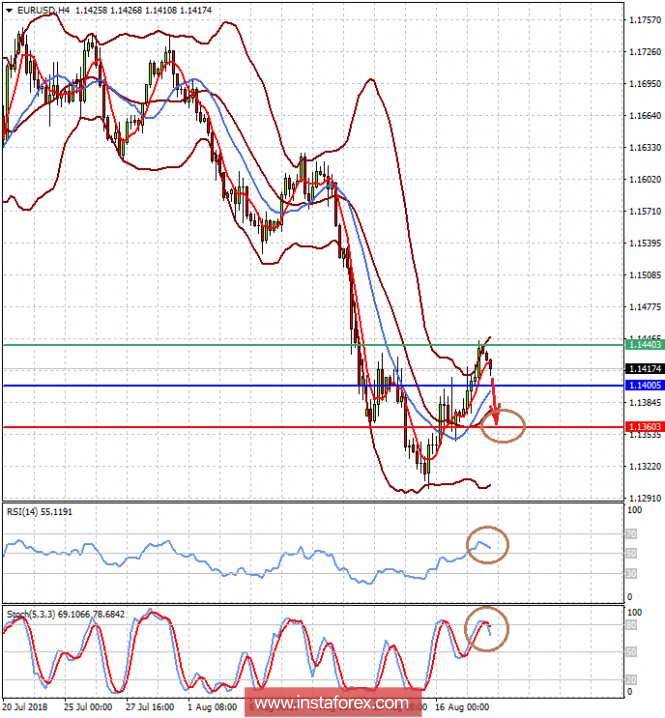
Task: Click the 1.14775 price axis value
Action: (645, 307)
